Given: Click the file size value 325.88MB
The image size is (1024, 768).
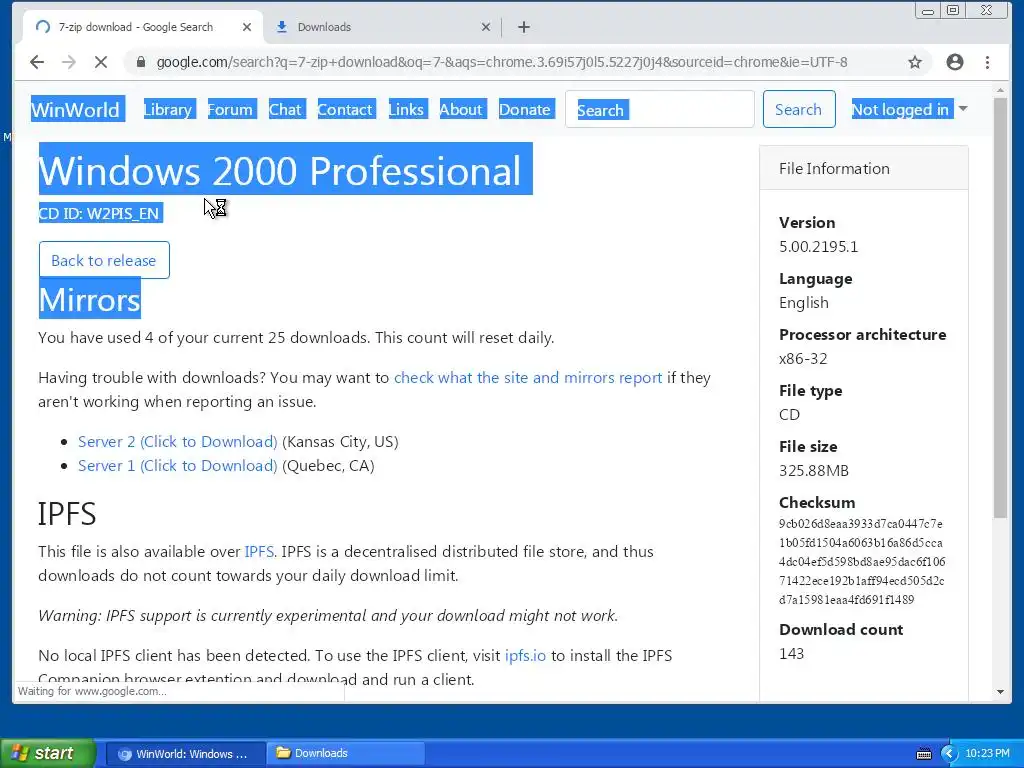Looking at the screenshot, I should [x=814, y=470].
